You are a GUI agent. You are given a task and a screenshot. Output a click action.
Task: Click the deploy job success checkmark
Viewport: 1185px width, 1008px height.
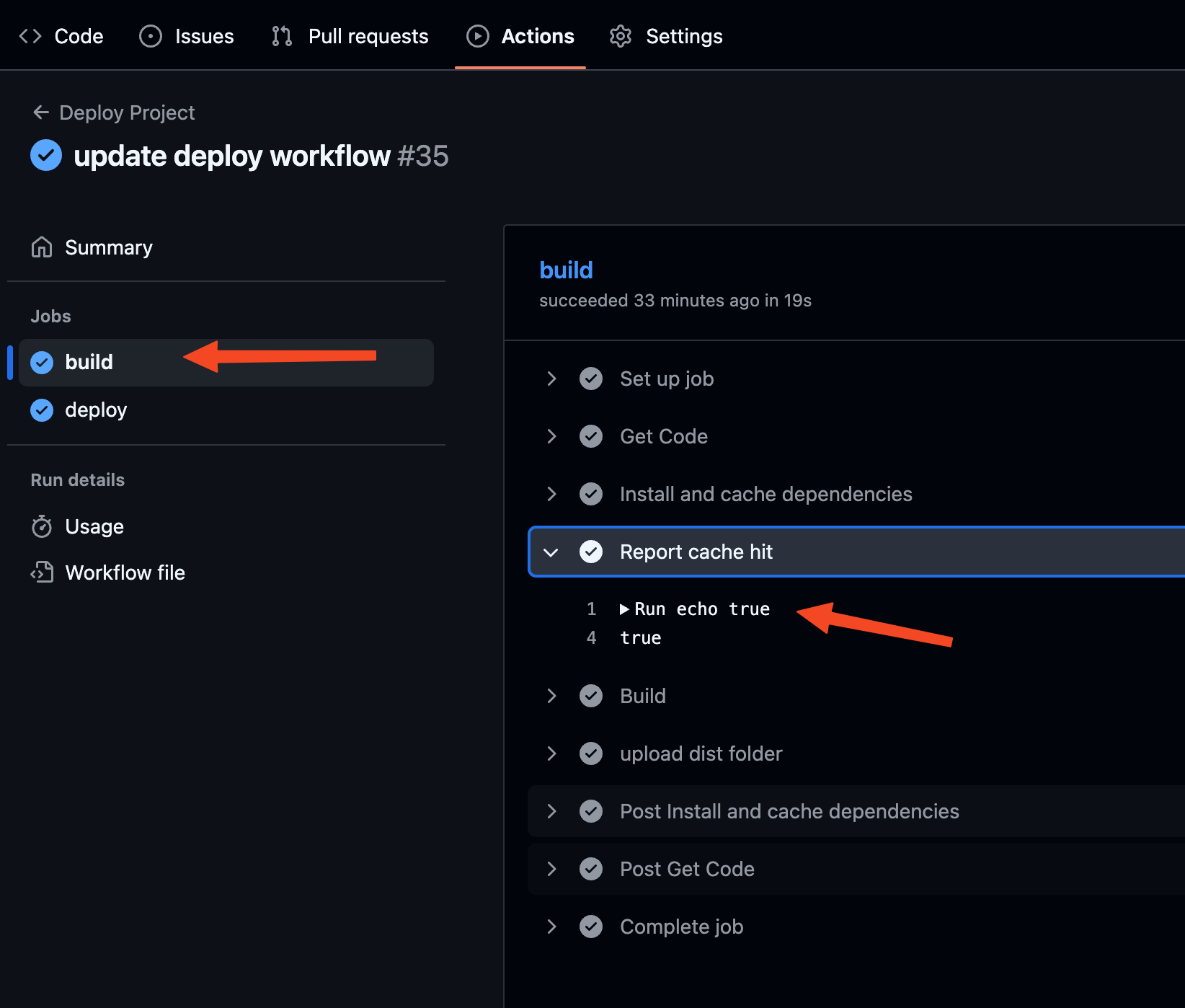click(x=42, y=410)
